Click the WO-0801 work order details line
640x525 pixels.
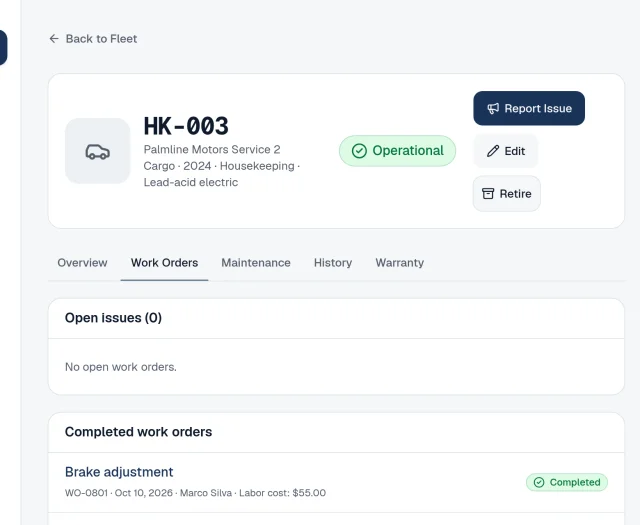[196, 493]
